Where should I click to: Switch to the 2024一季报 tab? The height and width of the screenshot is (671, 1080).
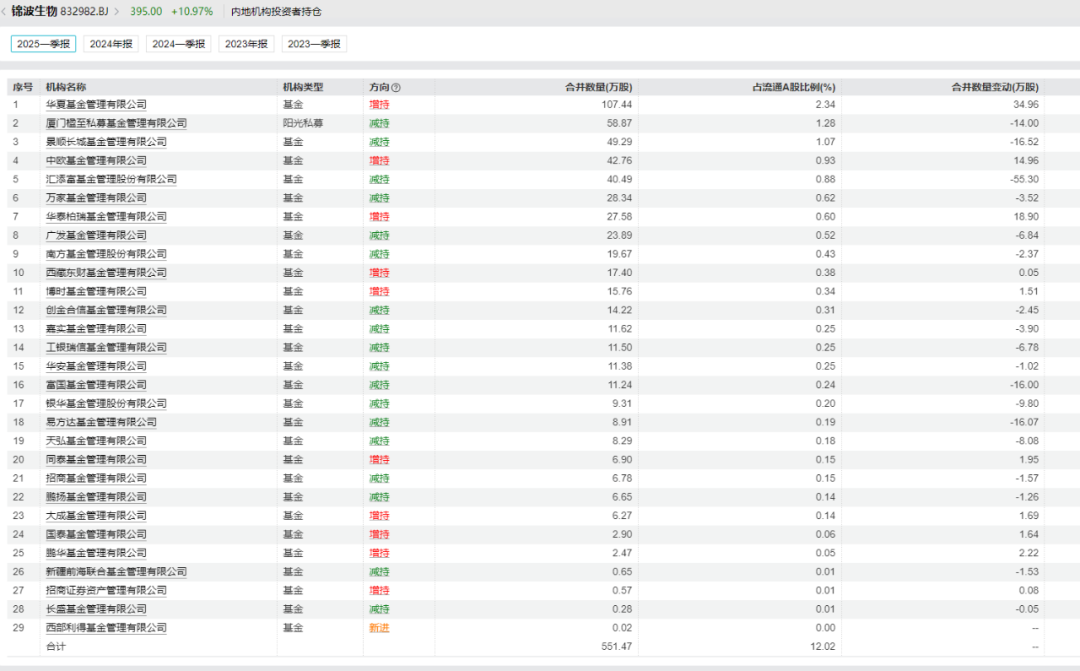pyautogui.click(x=178, y=44)
